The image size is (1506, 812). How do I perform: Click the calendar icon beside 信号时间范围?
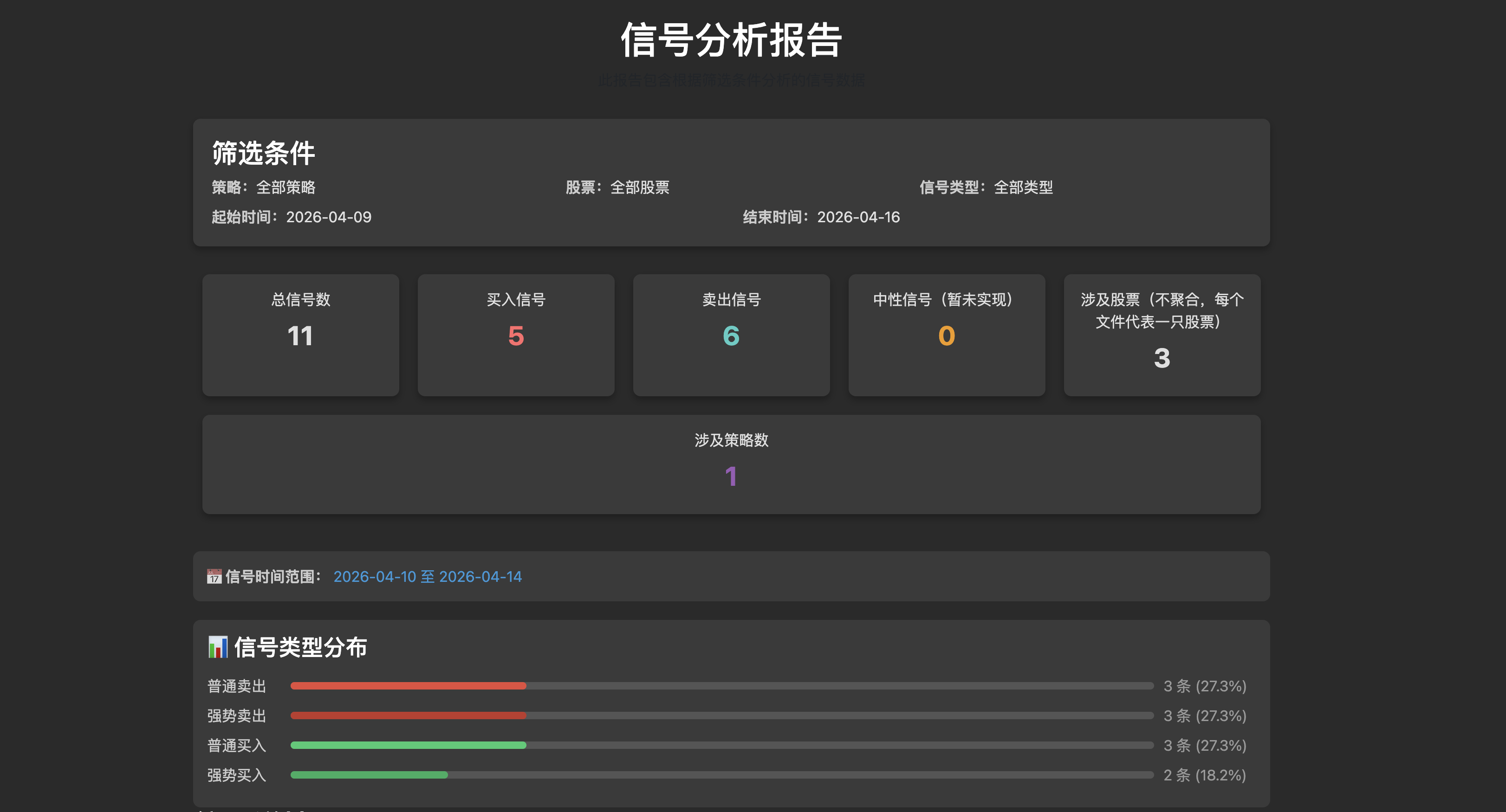click(x=214, y=577)
